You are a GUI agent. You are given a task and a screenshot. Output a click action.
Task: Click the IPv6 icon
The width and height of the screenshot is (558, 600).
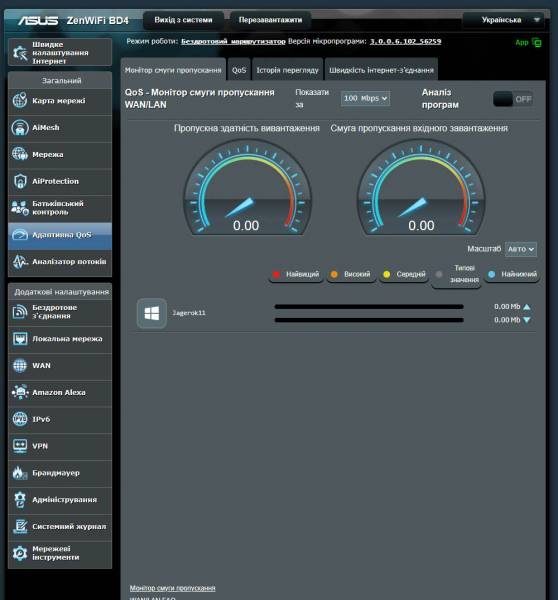(x=20, y=419)
